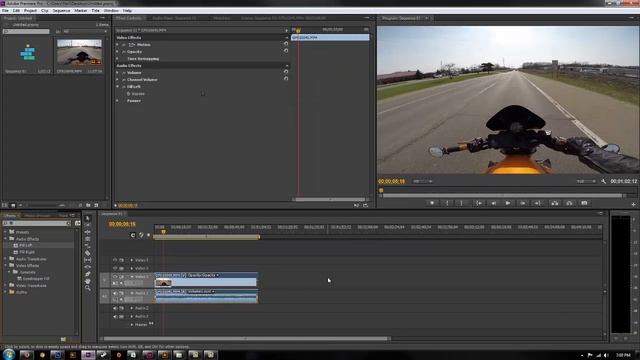Viewport: 640px width, 360px height.
Task: Expand the Presets folder in Effects panel
Action: (6, 232)
